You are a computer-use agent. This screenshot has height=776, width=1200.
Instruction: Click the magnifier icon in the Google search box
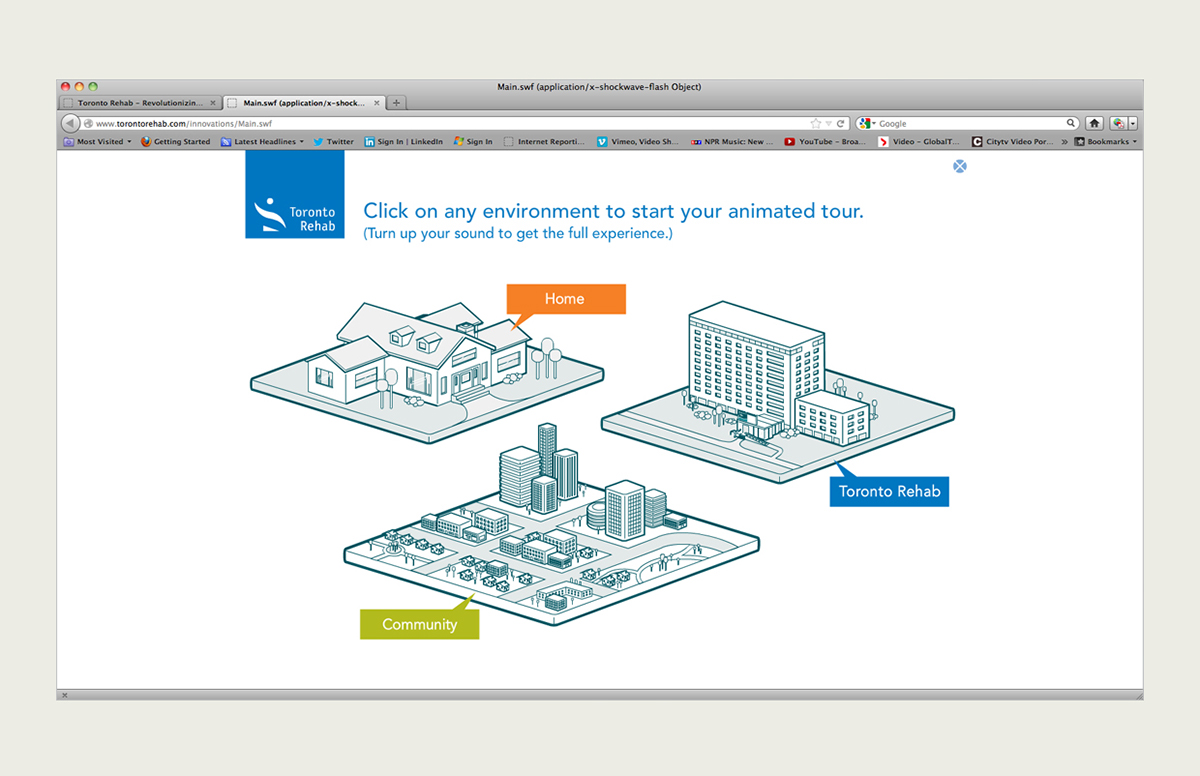pyautogui.click(x=1071, y=123)
